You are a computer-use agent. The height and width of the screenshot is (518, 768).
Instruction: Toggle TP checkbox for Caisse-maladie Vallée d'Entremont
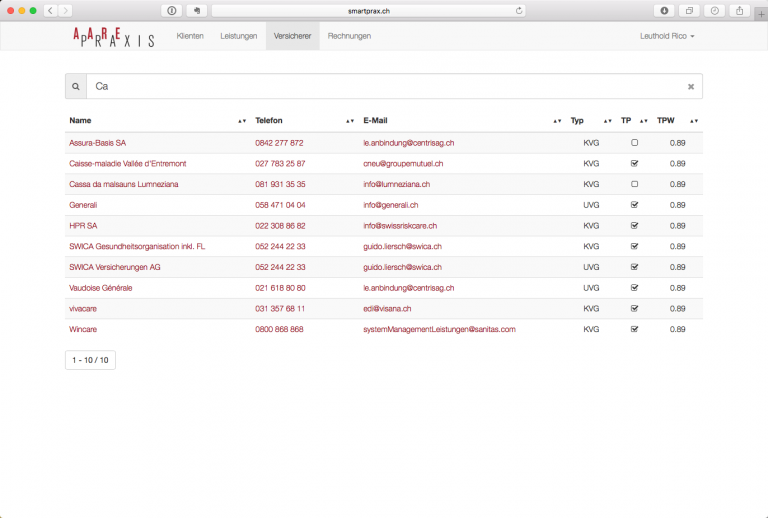pos(634,164)
